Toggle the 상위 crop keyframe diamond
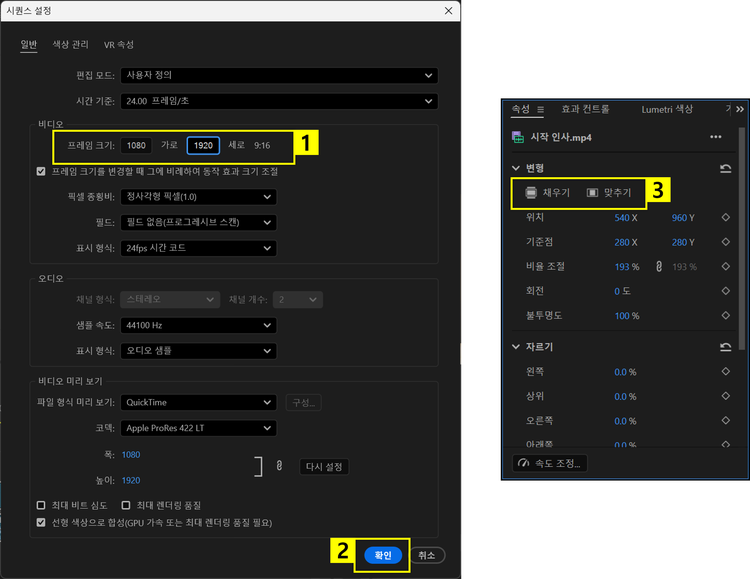 tap(726, 396)
